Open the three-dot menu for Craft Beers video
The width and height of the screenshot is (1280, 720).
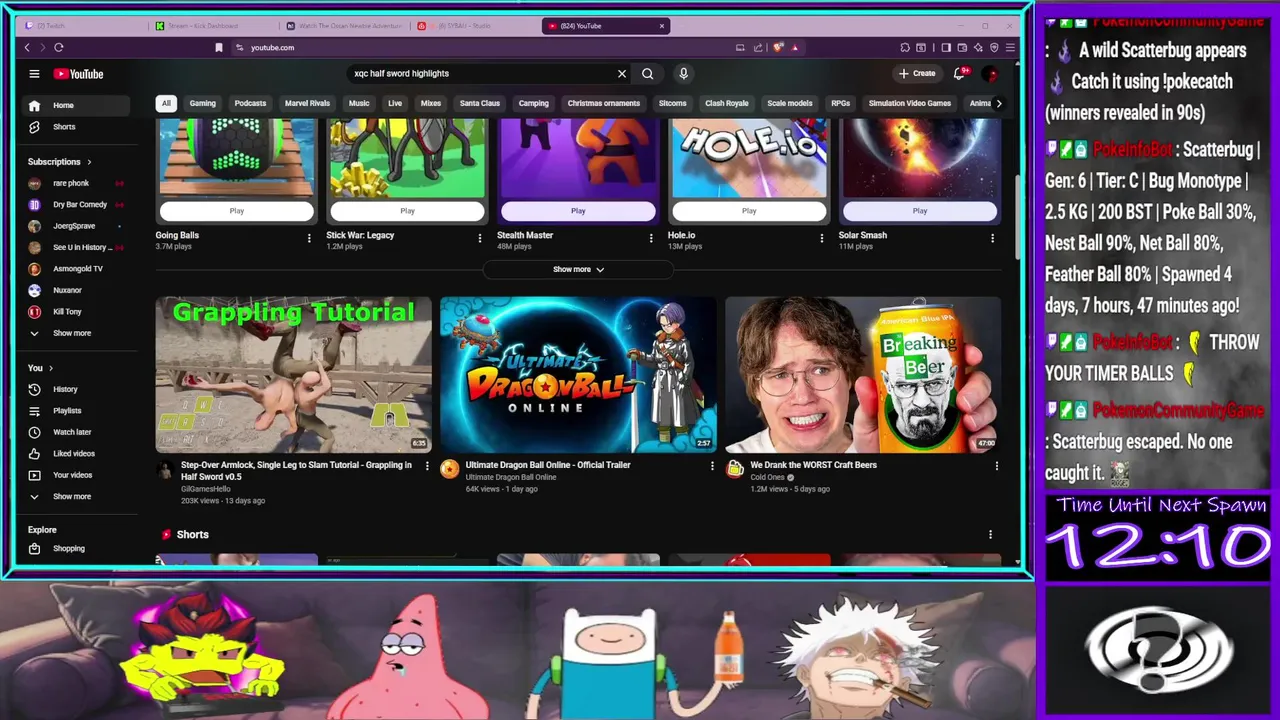[996, 466]
